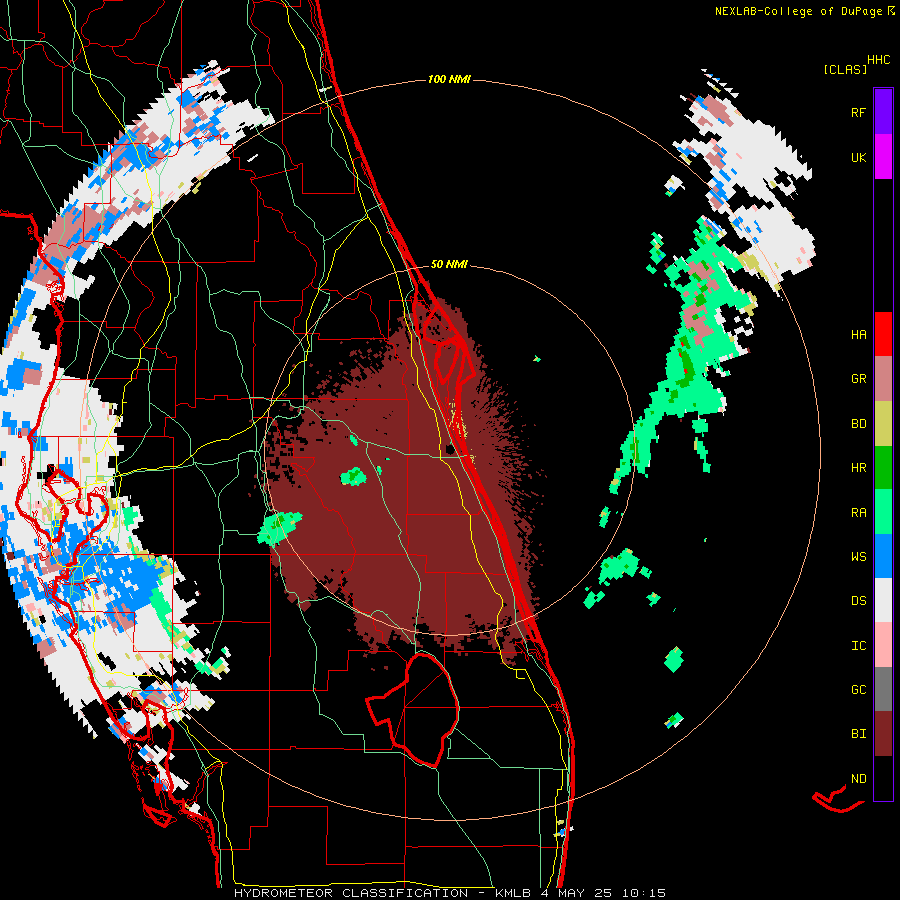The height and width of the screenshot is (900, 900).
Task: Click the RA light green legend swatch
Action: pyautogui.click(x=883, y=512)
